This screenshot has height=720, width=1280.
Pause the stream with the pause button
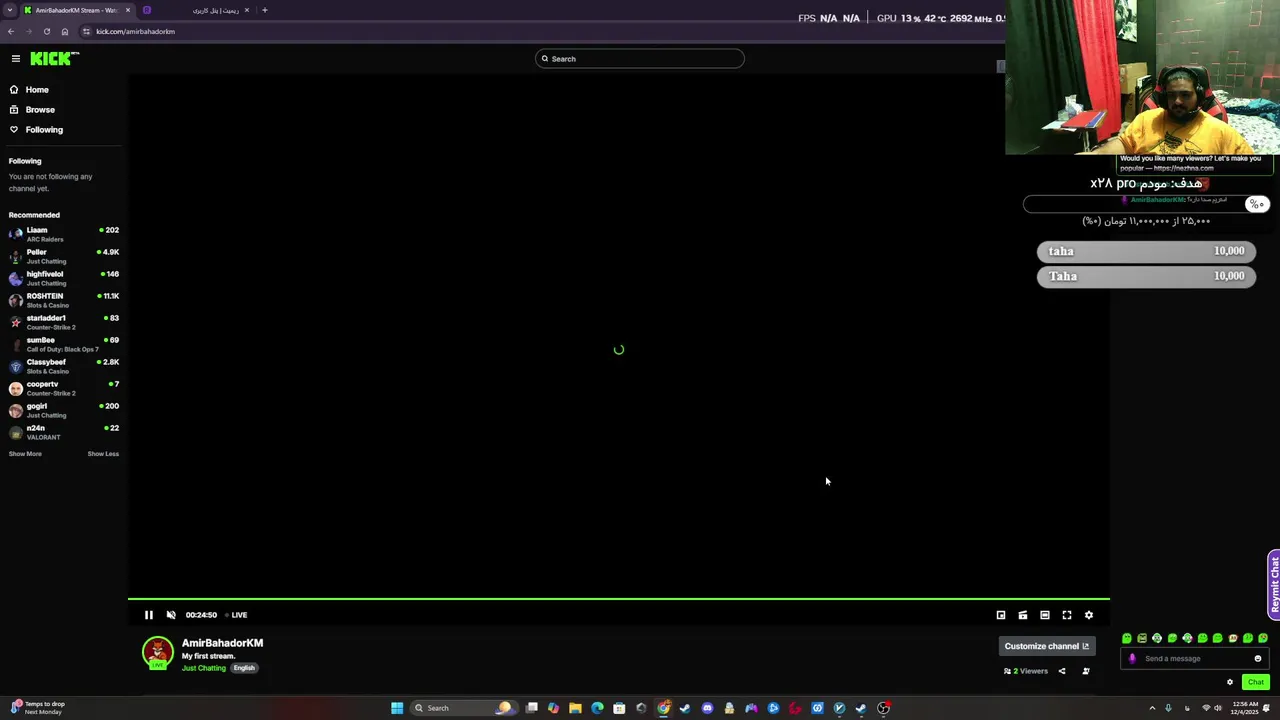149,615
